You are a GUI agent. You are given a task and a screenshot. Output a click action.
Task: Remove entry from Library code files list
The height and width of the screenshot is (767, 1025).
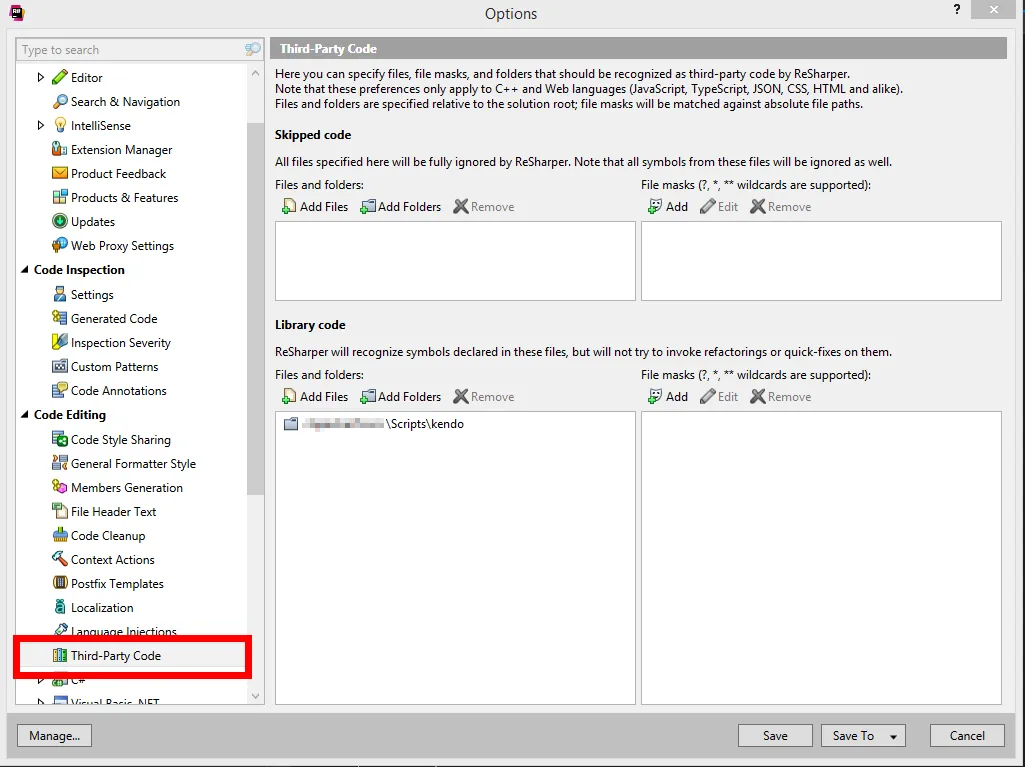[x=484, y=396]
